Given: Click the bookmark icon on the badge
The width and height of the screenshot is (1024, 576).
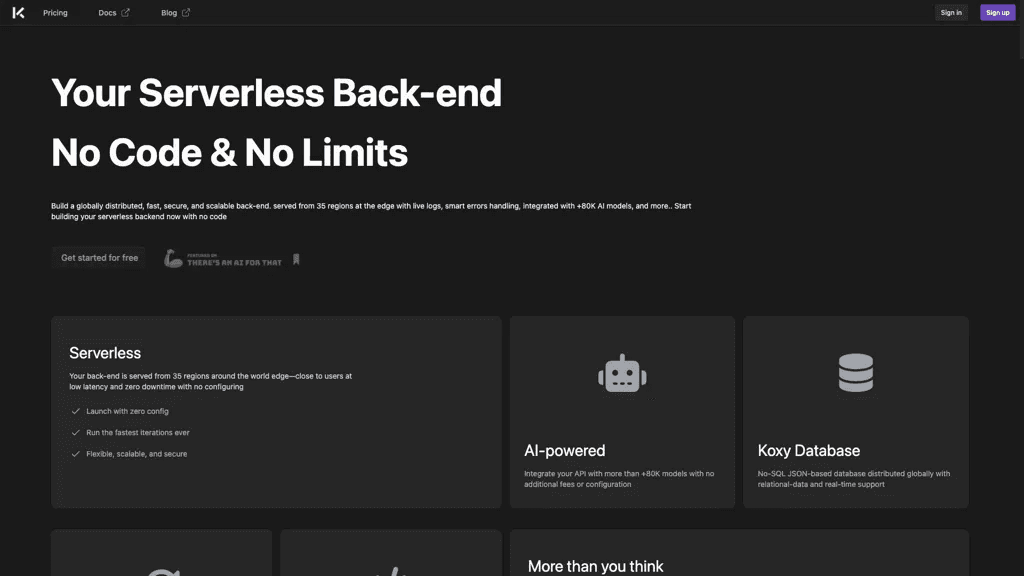Looking at the screenshot, I should click(296, 259).
